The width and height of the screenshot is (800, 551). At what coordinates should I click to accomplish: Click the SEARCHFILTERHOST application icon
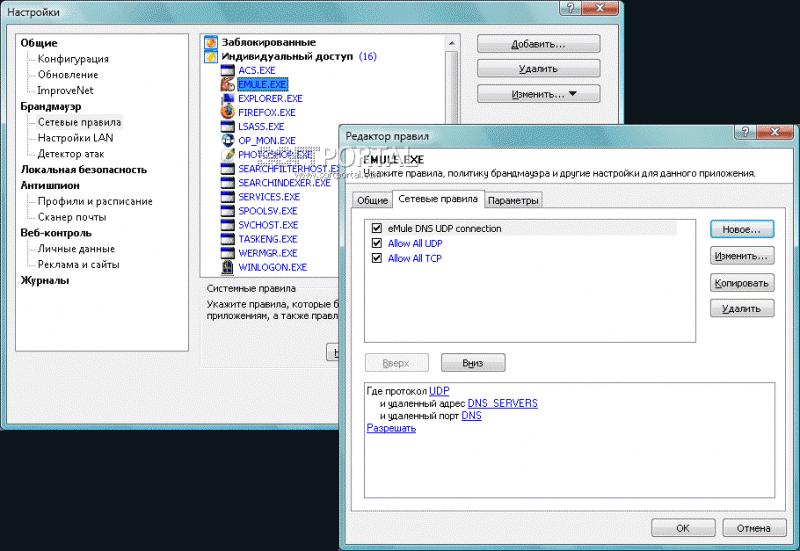click(x=228, y=168)
